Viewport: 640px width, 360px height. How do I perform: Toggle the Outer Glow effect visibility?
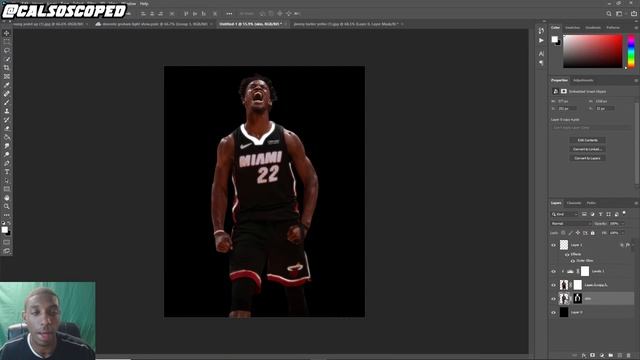click(x=572, y=260)
